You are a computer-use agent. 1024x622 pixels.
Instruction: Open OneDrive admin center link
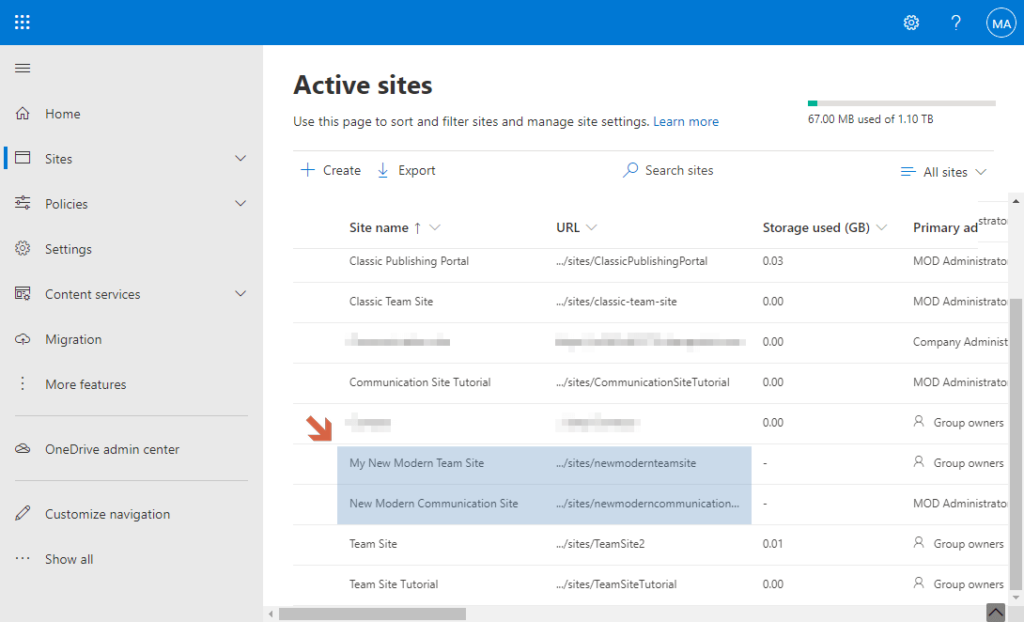(112, 449)
